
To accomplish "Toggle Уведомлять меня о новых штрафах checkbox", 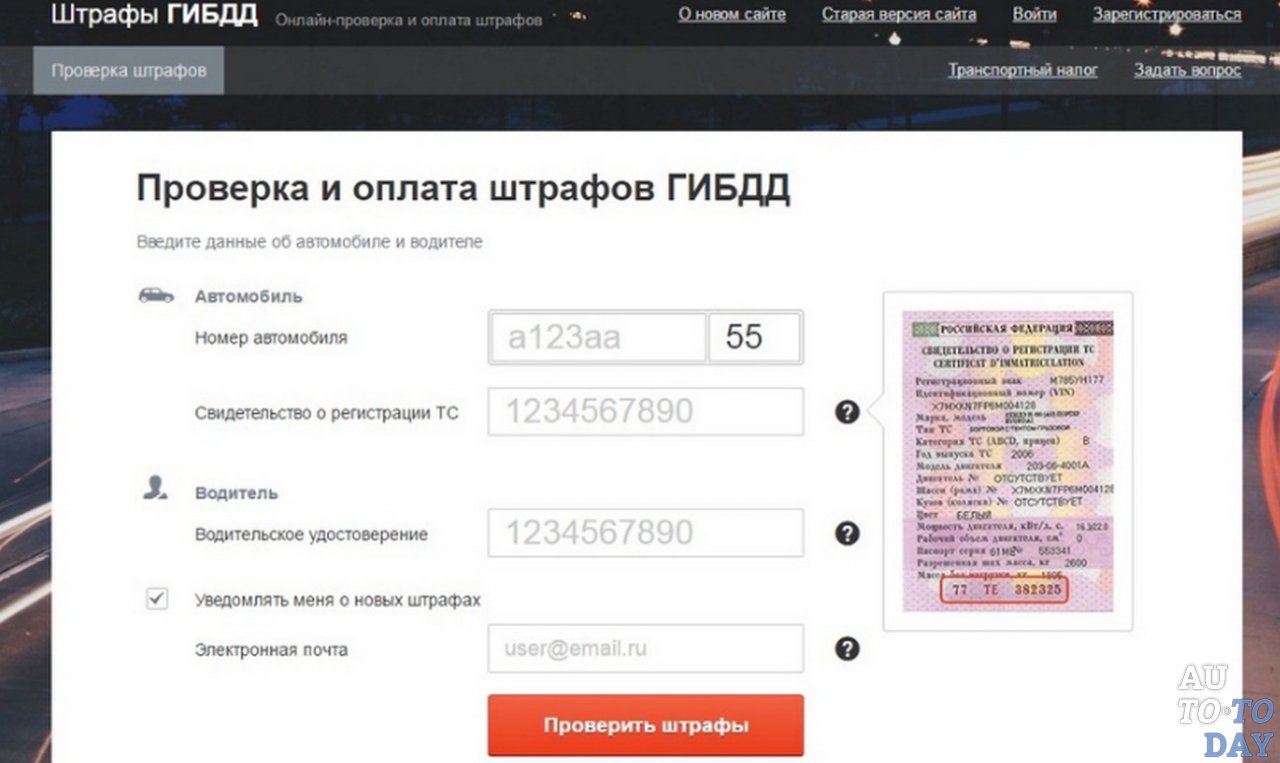I will click(x=157, y=599).
